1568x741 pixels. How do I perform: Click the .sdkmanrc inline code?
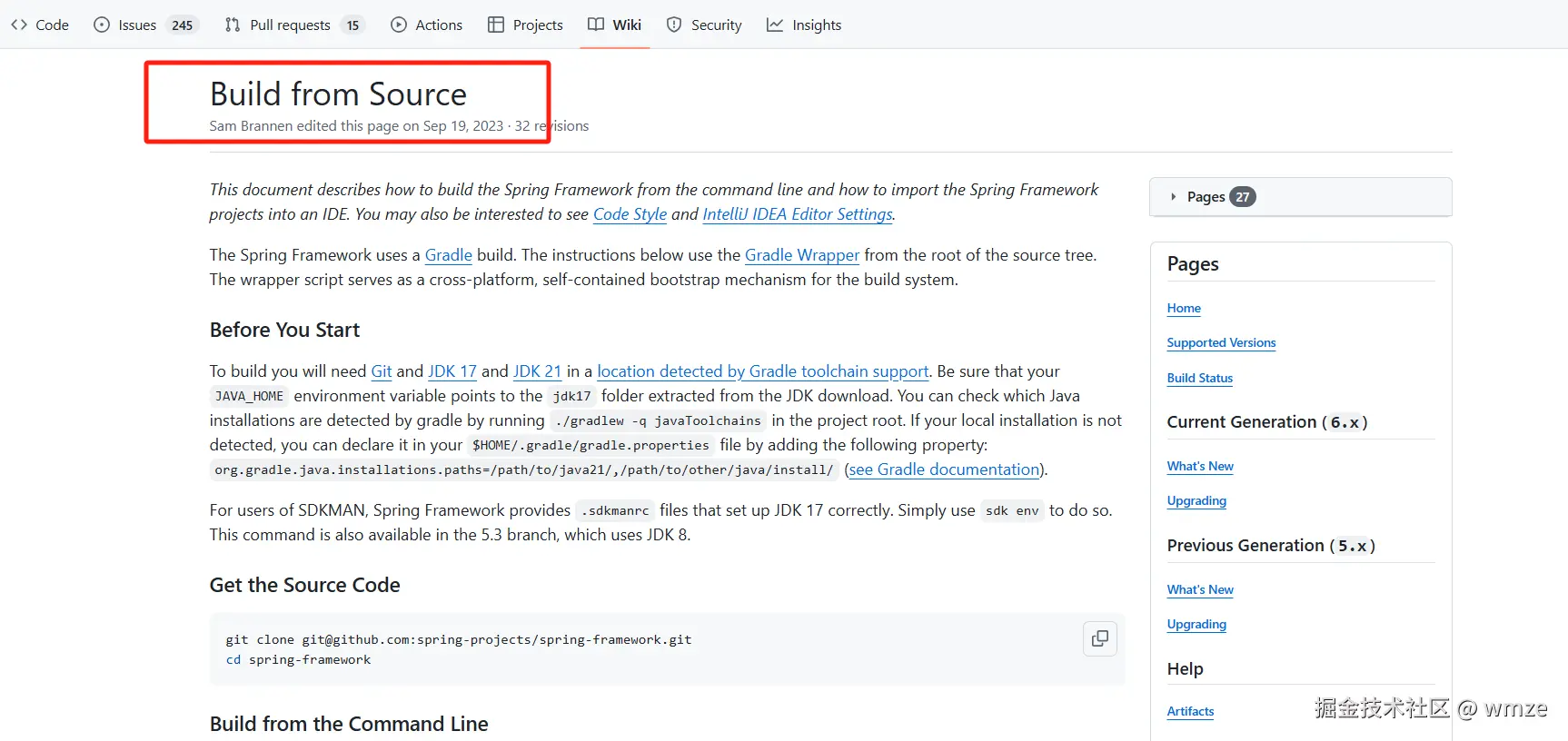(x=615, y=510)
